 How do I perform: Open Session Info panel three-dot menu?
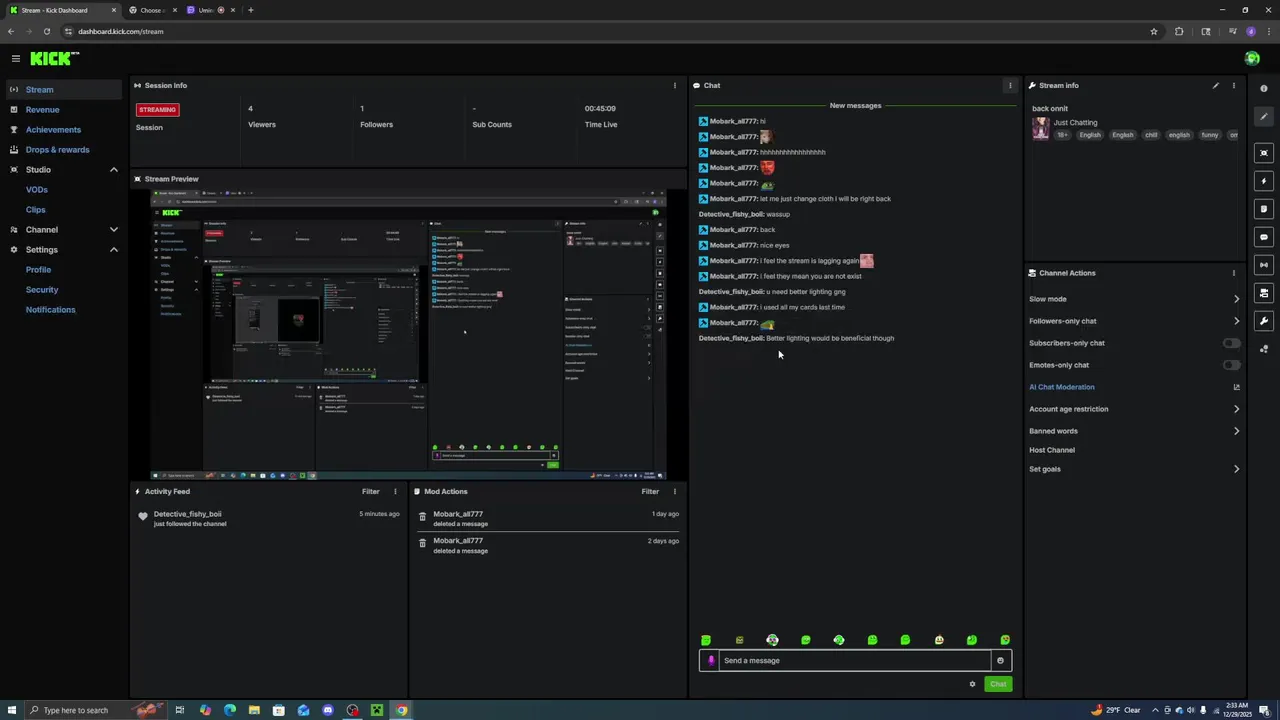click(675, 86)
